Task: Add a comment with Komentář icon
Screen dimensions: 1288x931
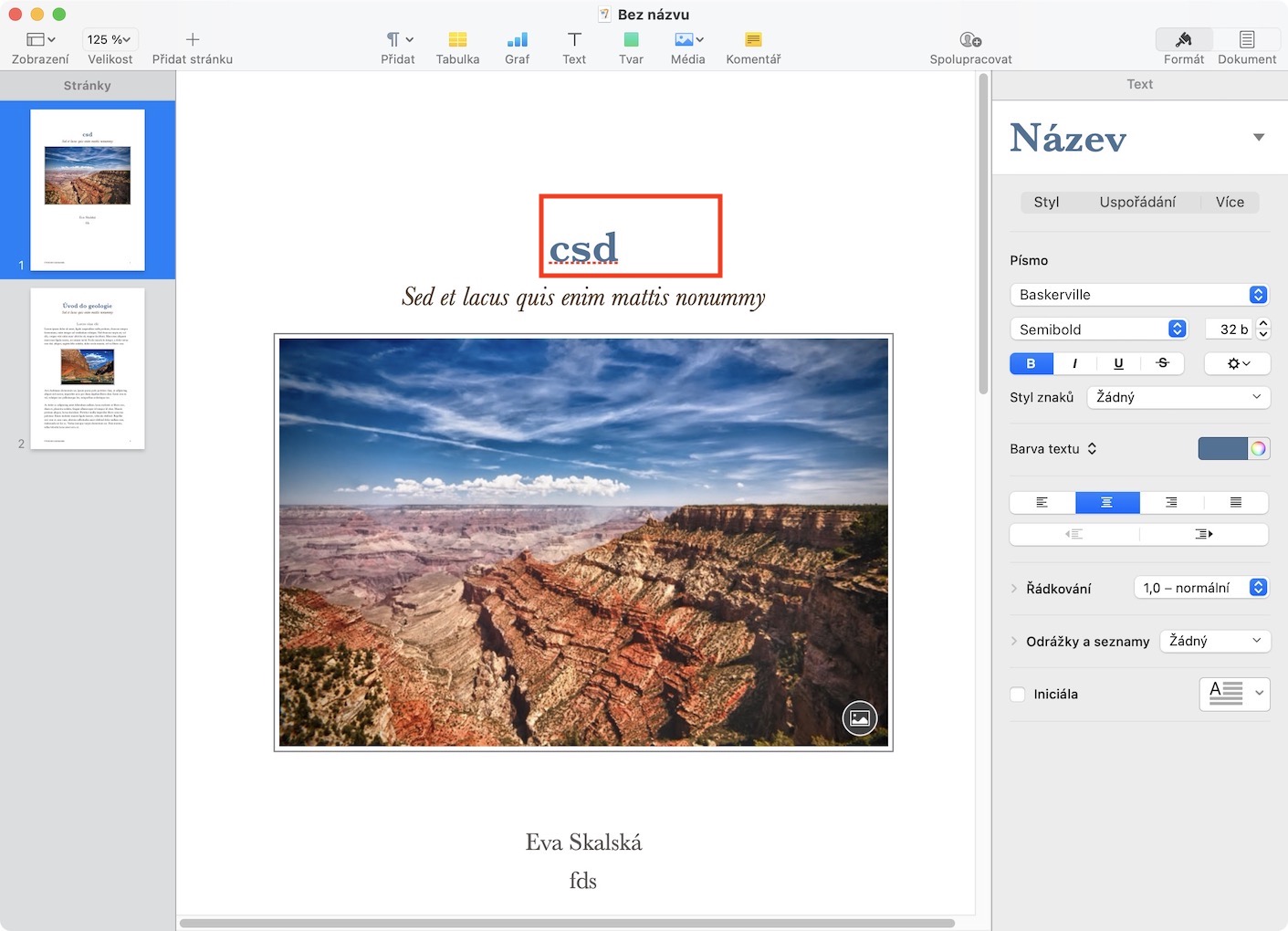Action: [x=753, y=39]
